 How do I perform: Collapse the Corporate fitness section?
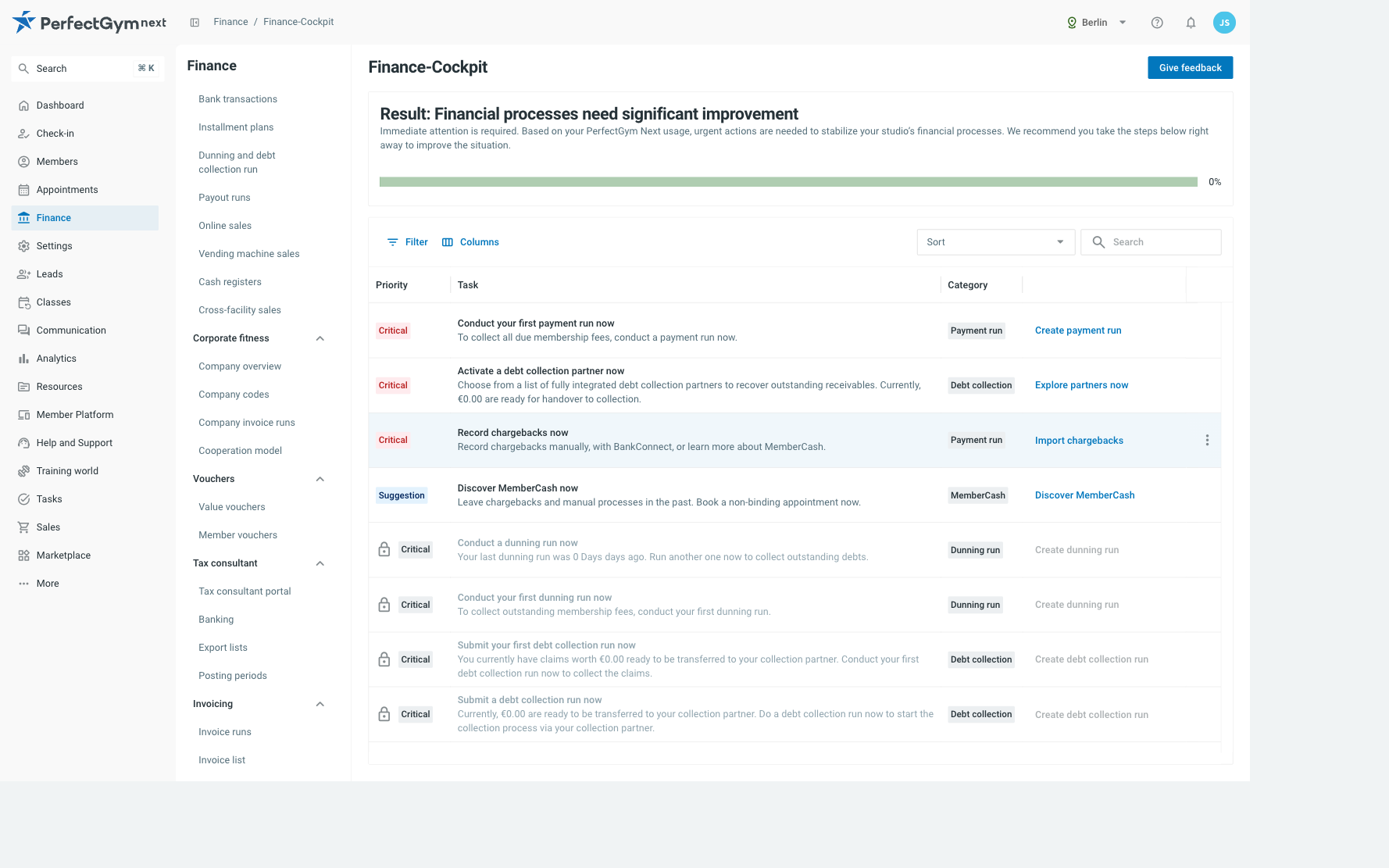tap(320, 338)
